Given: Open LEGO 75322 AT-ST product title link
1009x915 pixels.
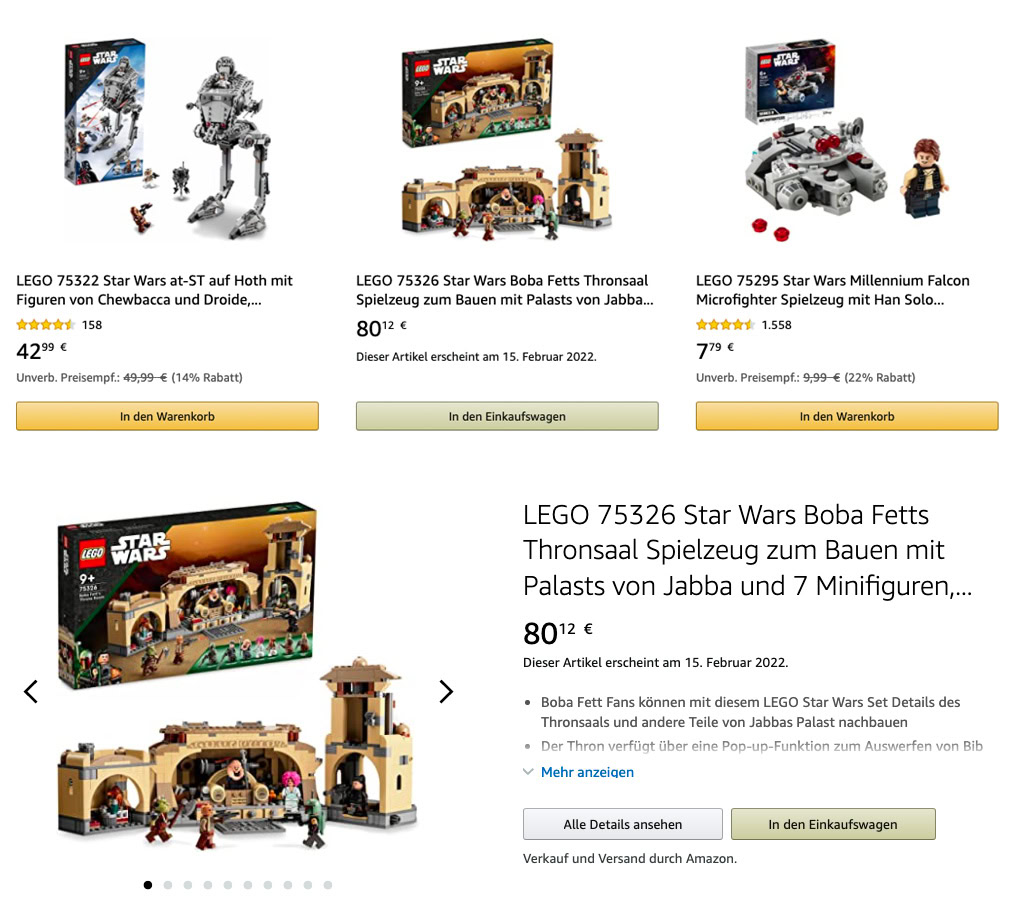Looking at the screenshot, I should [154, 290].
